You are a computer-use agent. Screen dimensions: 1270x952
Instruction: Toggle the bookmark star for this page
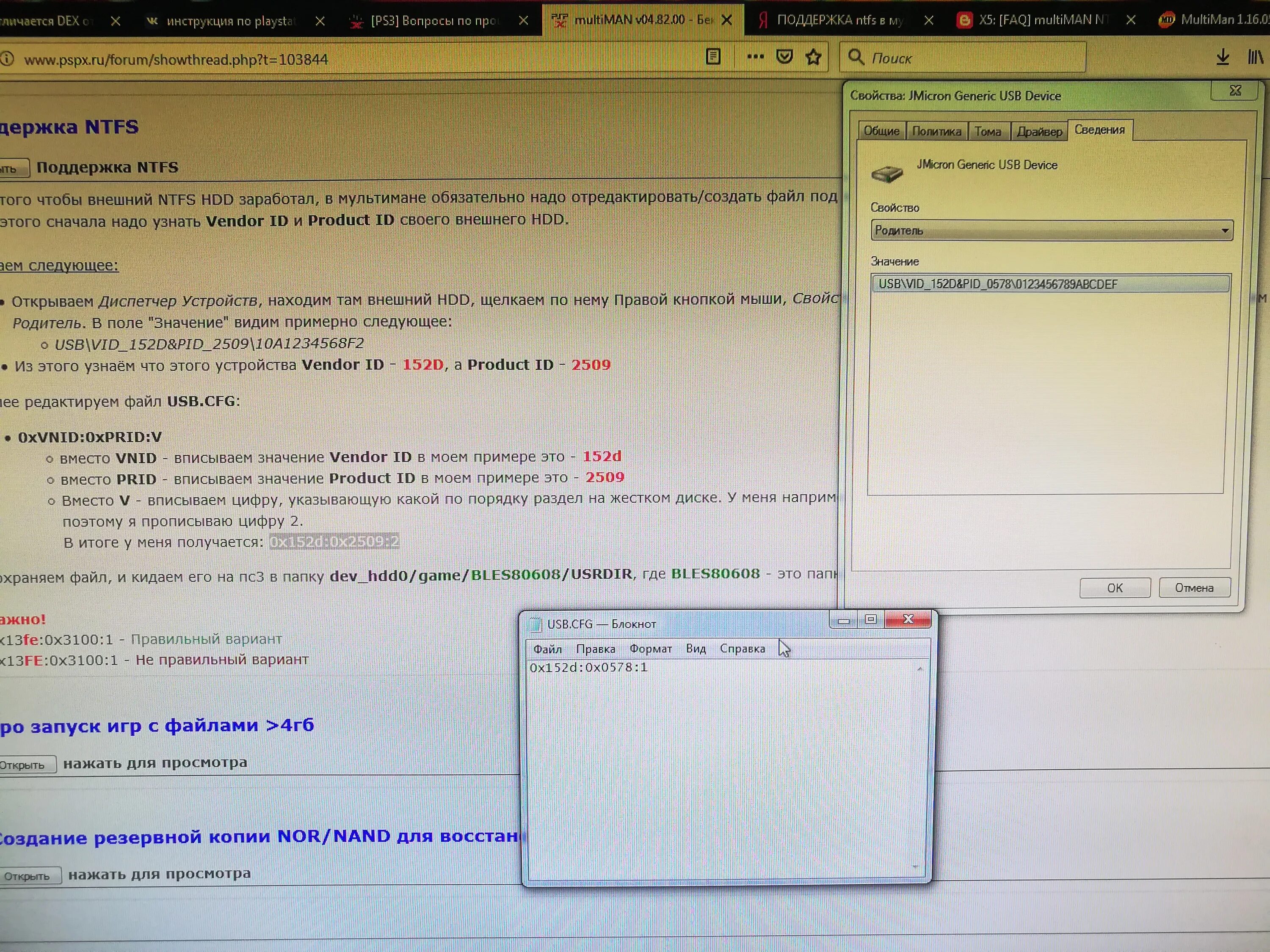pyautogui.click(x=814, y=58)
